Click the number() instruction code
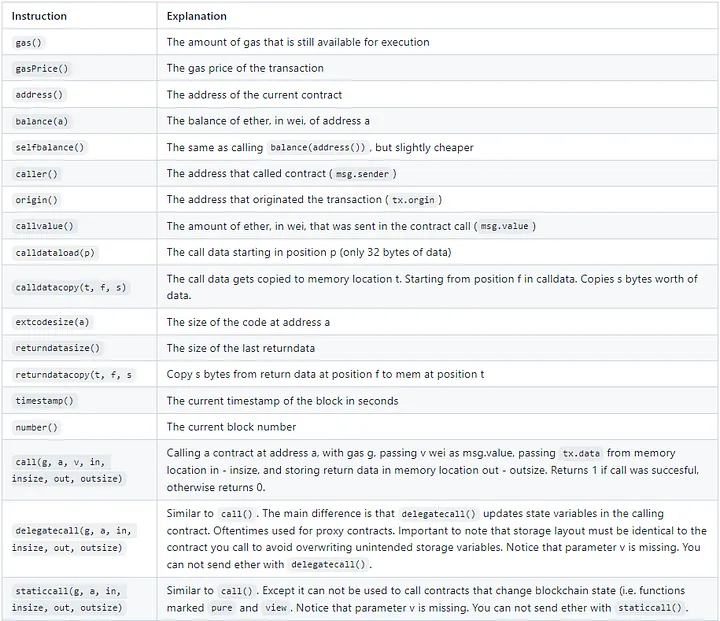 pyautogui.click(x=36, y=427)
